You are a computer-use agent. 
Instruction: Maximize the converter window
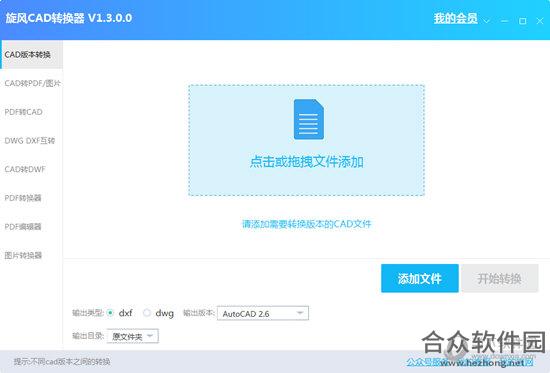click(x=523, y=21)
